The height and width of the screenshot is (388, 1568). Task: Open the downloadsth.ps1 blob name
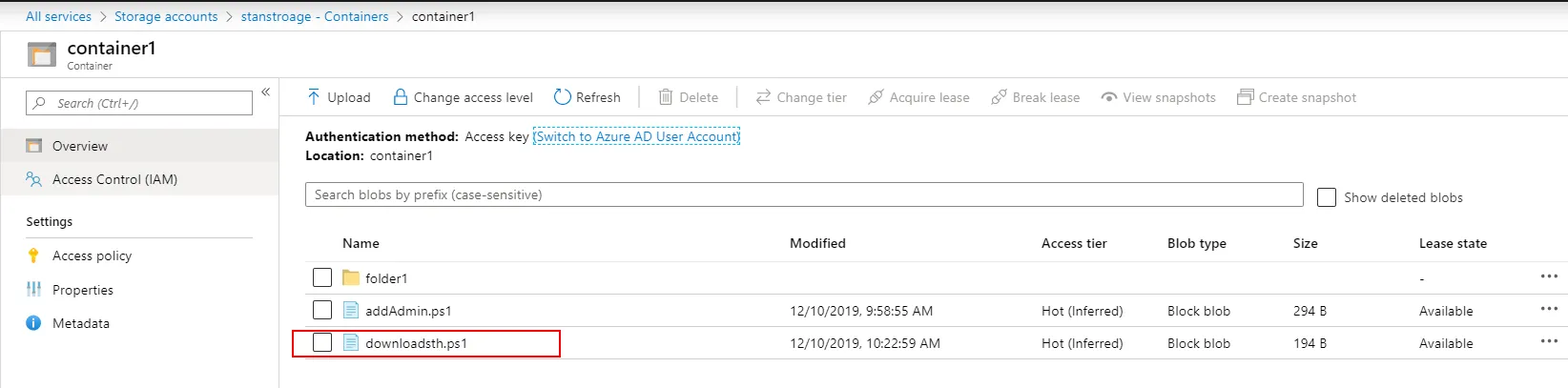pos(416,343)
